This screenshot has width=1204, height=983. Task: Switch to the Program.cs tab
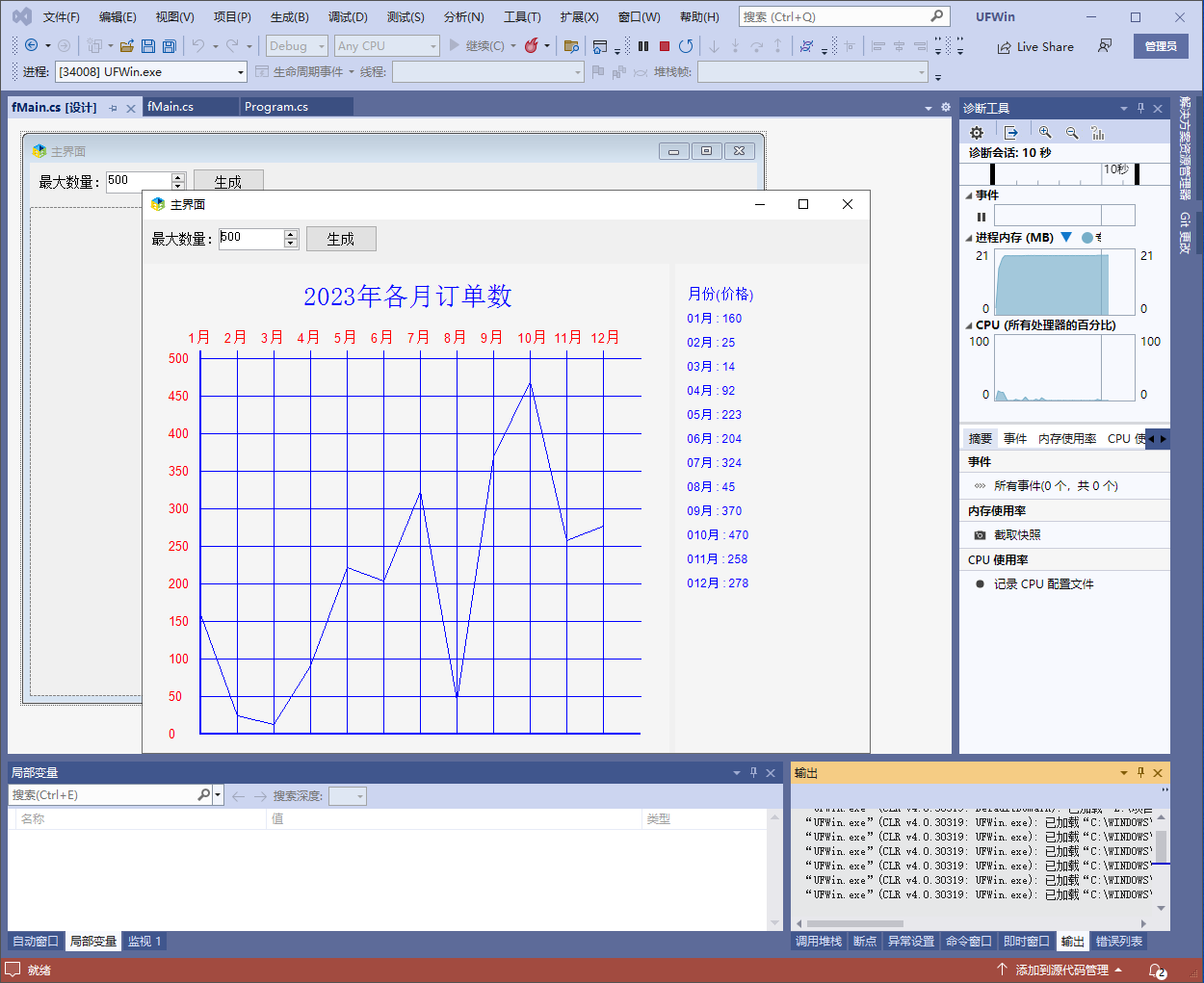[x=276, y=107]
